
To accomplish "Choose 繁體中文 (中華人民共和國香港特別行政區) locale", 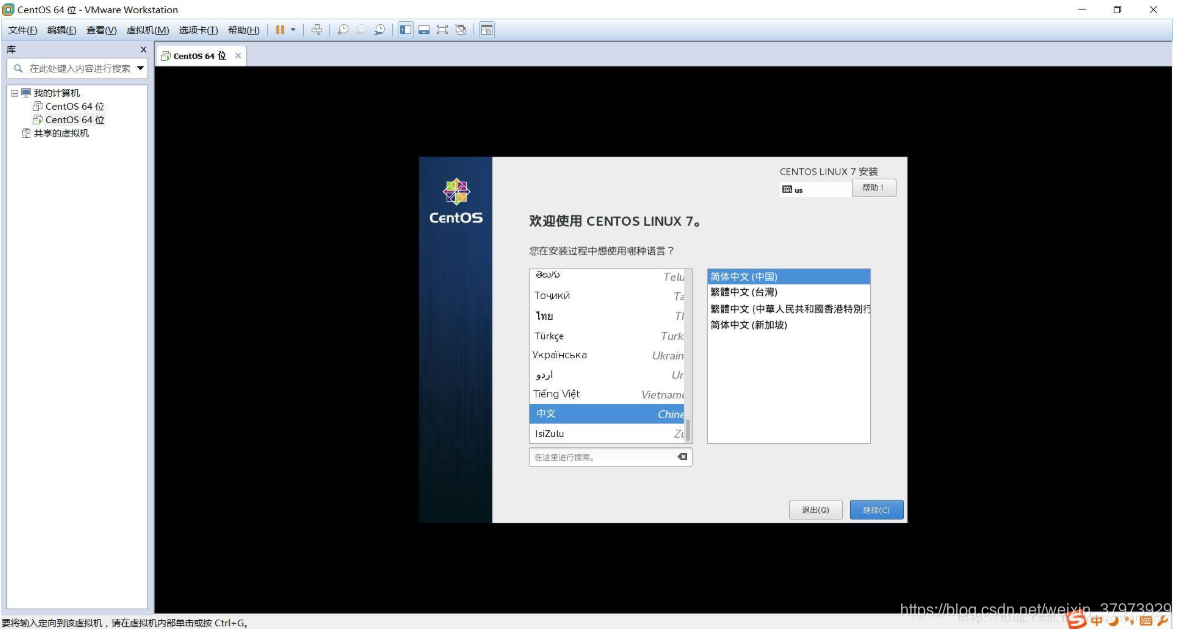I will pyautogui.click(x=789, y=309).
